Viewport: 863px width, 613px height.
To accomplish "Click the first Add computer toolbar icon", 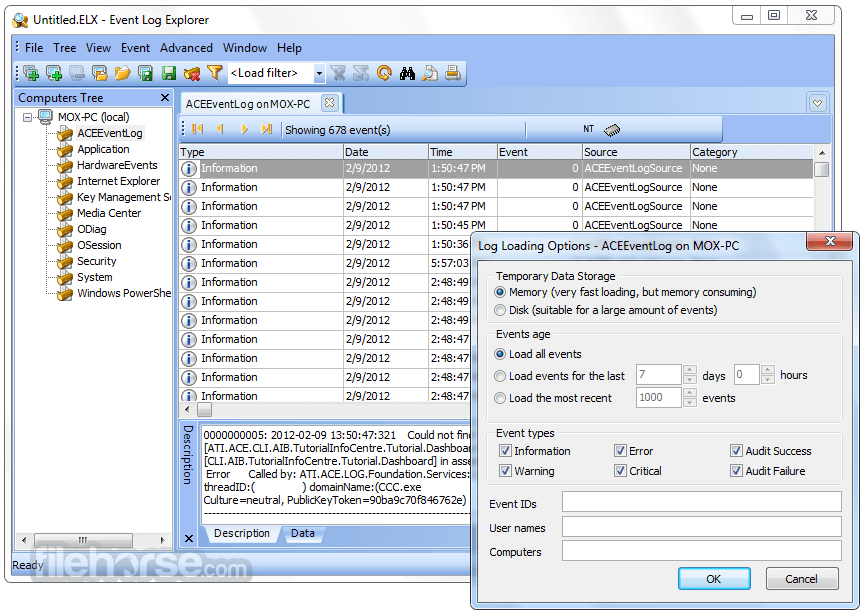I will tap(31, 73).
